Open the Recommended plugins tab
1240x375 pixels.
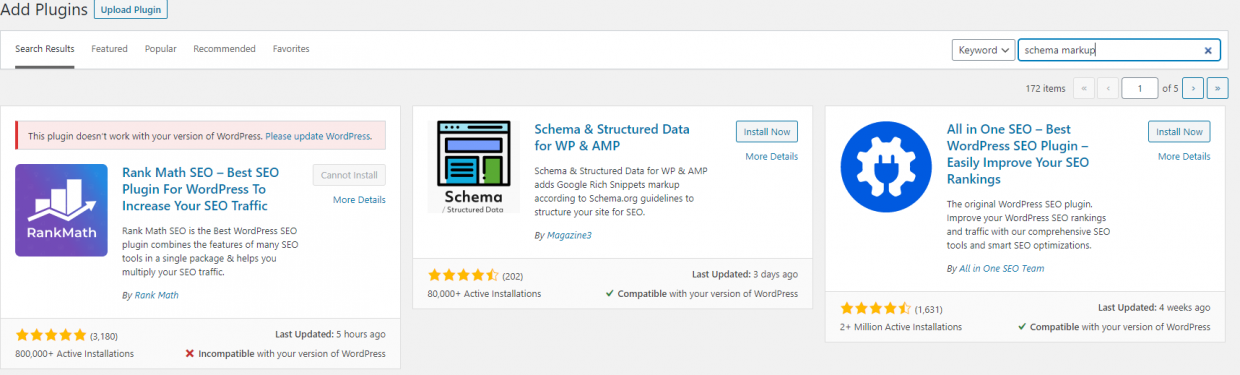(224, 49)
